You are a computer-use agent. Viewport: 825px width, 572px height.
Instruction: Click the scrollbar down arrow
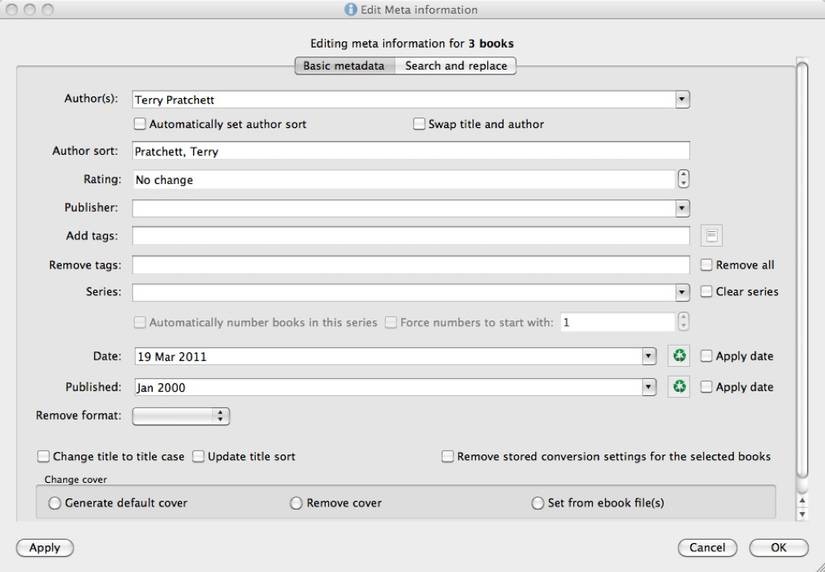point(802,514)
